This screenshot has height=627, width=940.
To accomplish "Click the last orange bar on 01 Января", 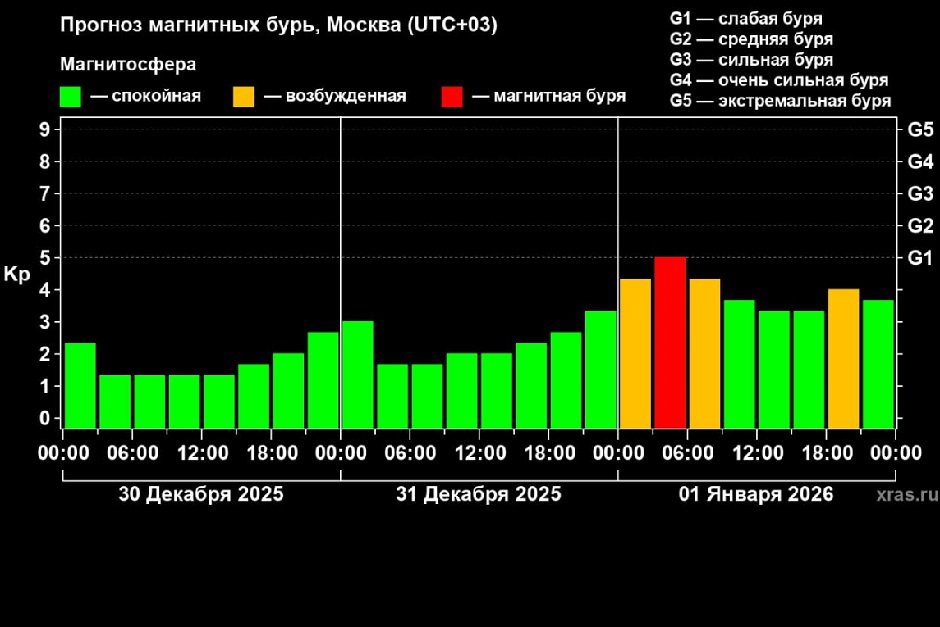I will [843, 358].
